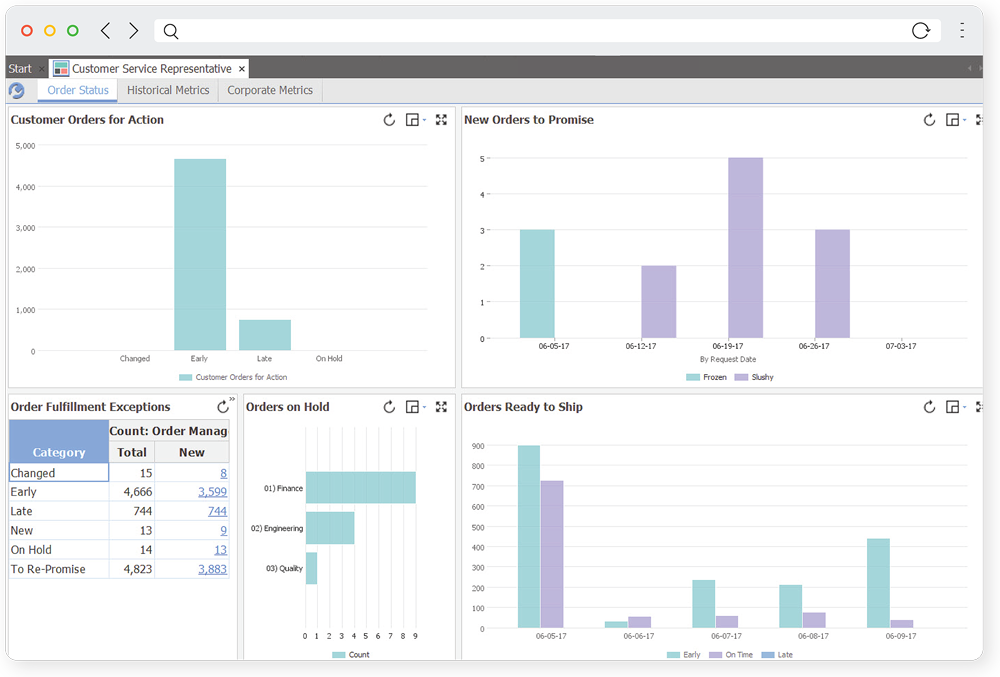Maximize the Orders on Hold panel
This screenshot has width=1000, height=677.
point(441,407)
